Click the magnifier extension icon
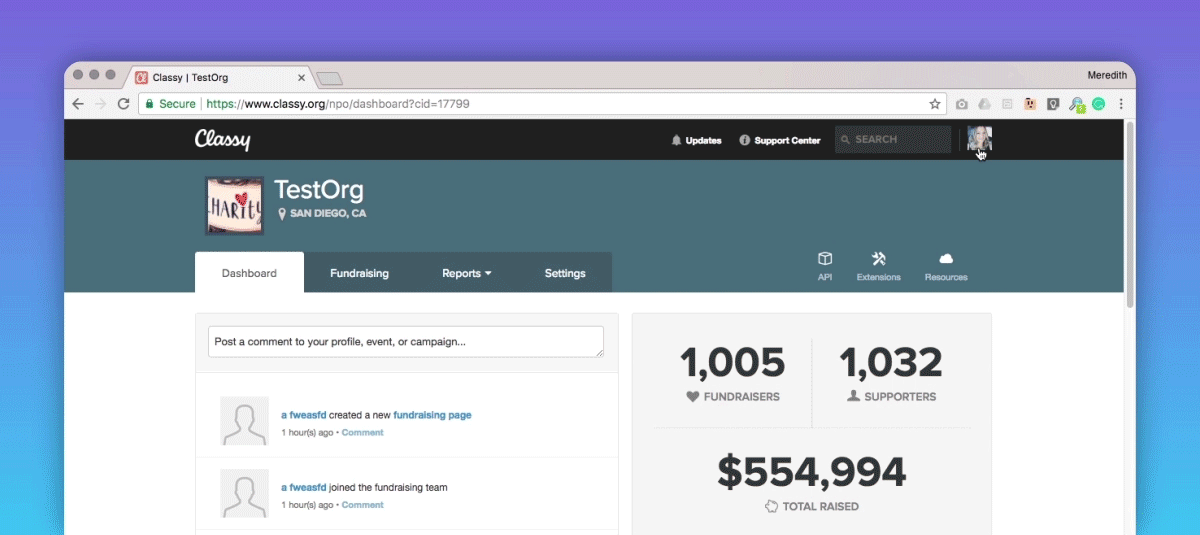The image size is (1200, 535). coord(1076,104)
